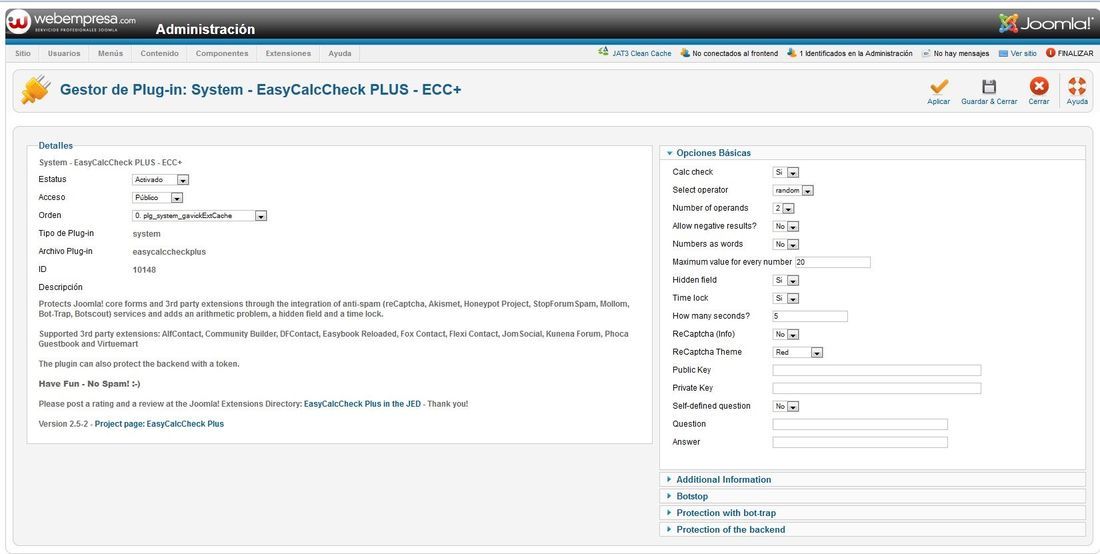1100x554 pixels.
Task: Click FINALIZAR to log out
Action: [1069, 53]
